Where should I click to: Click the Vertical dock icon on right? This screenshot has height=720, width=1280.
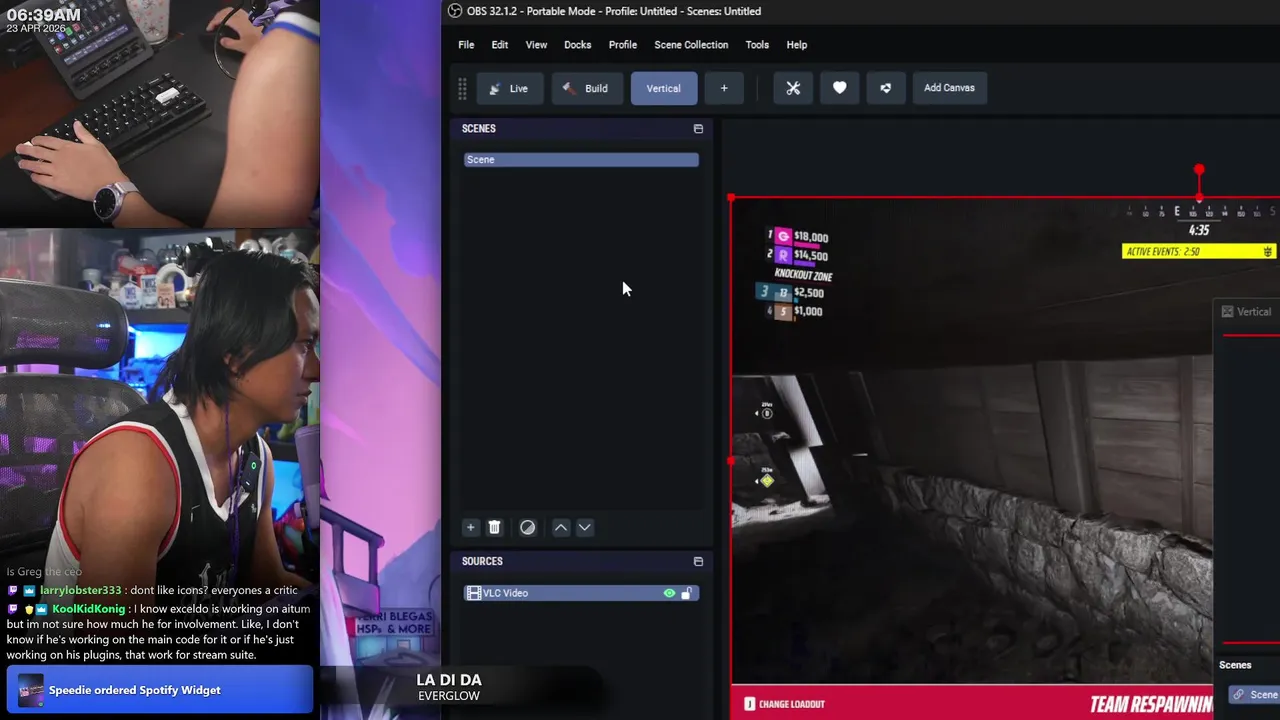(1227, 312)
